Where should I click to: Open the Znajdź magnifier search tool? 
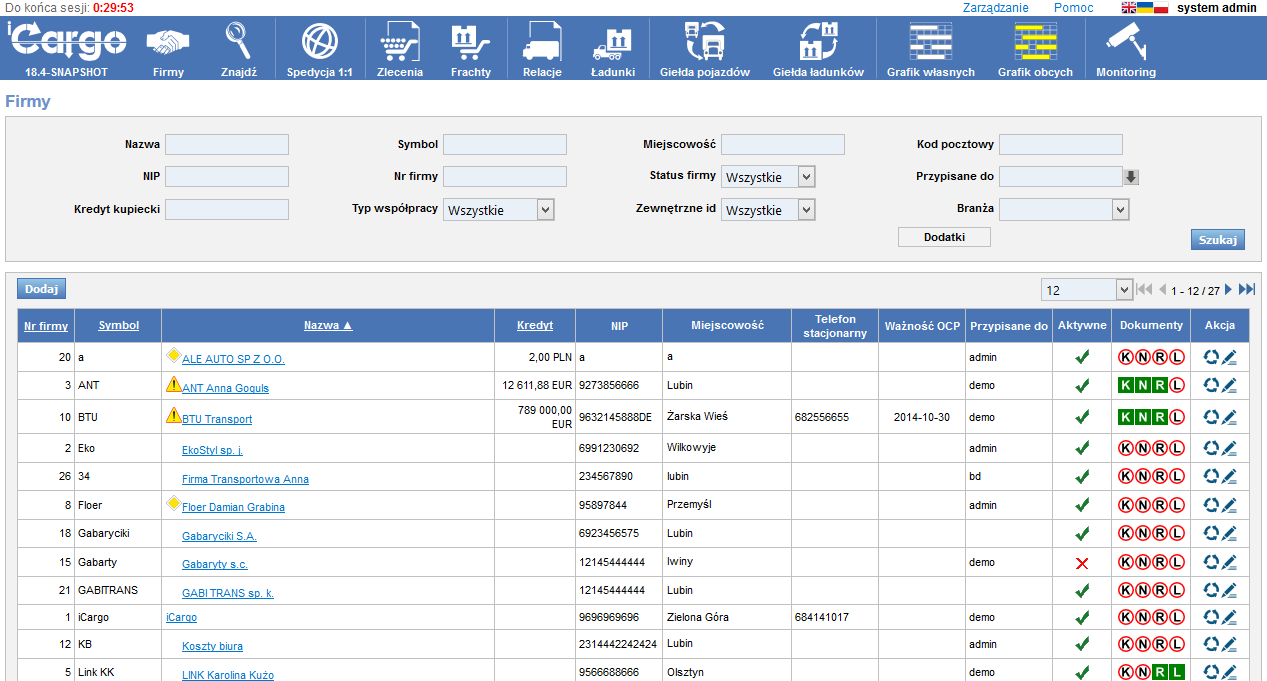click(x=238, y=44)
